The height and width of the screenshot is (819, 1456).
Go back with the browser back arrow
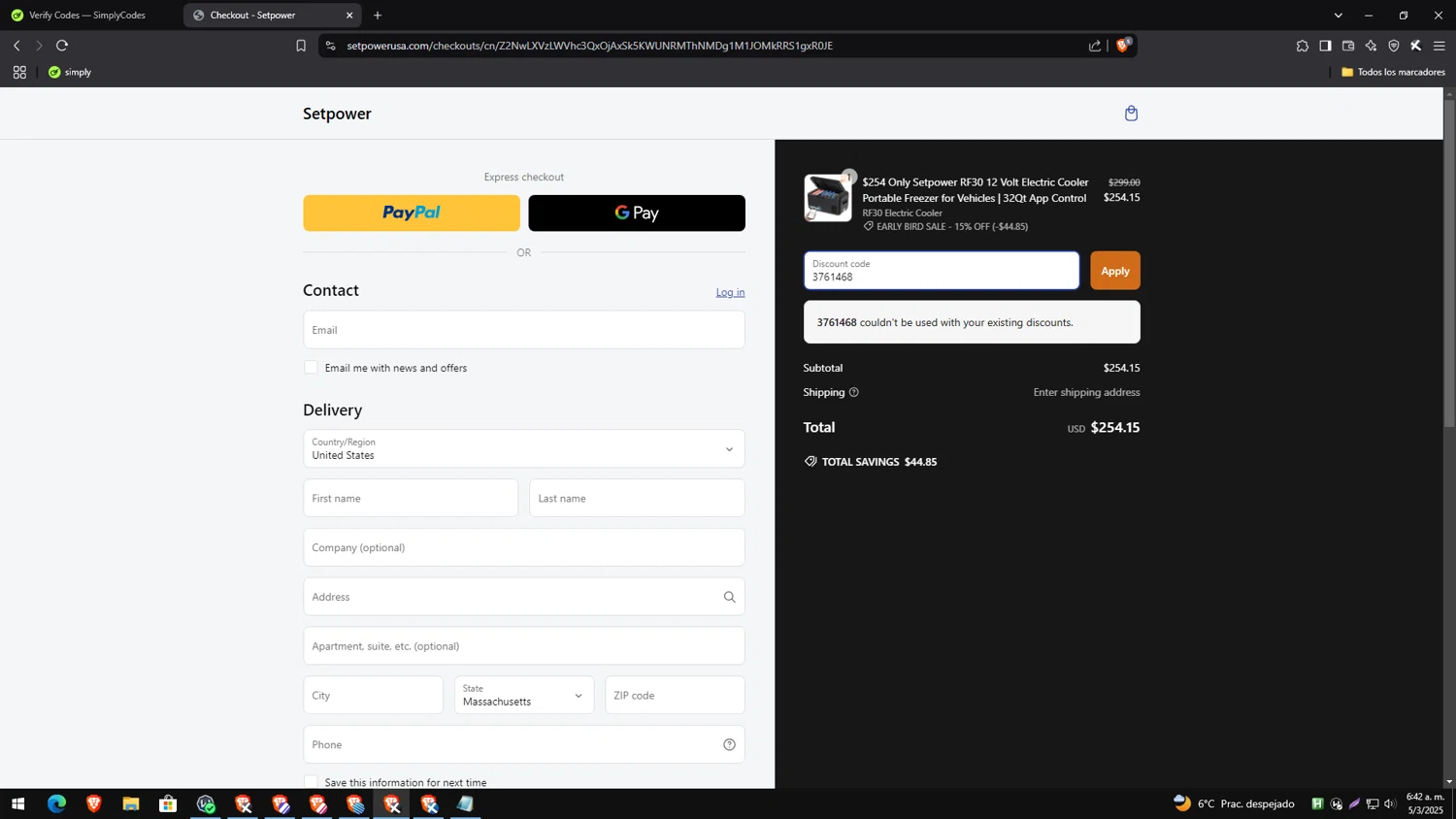(17, 46)
